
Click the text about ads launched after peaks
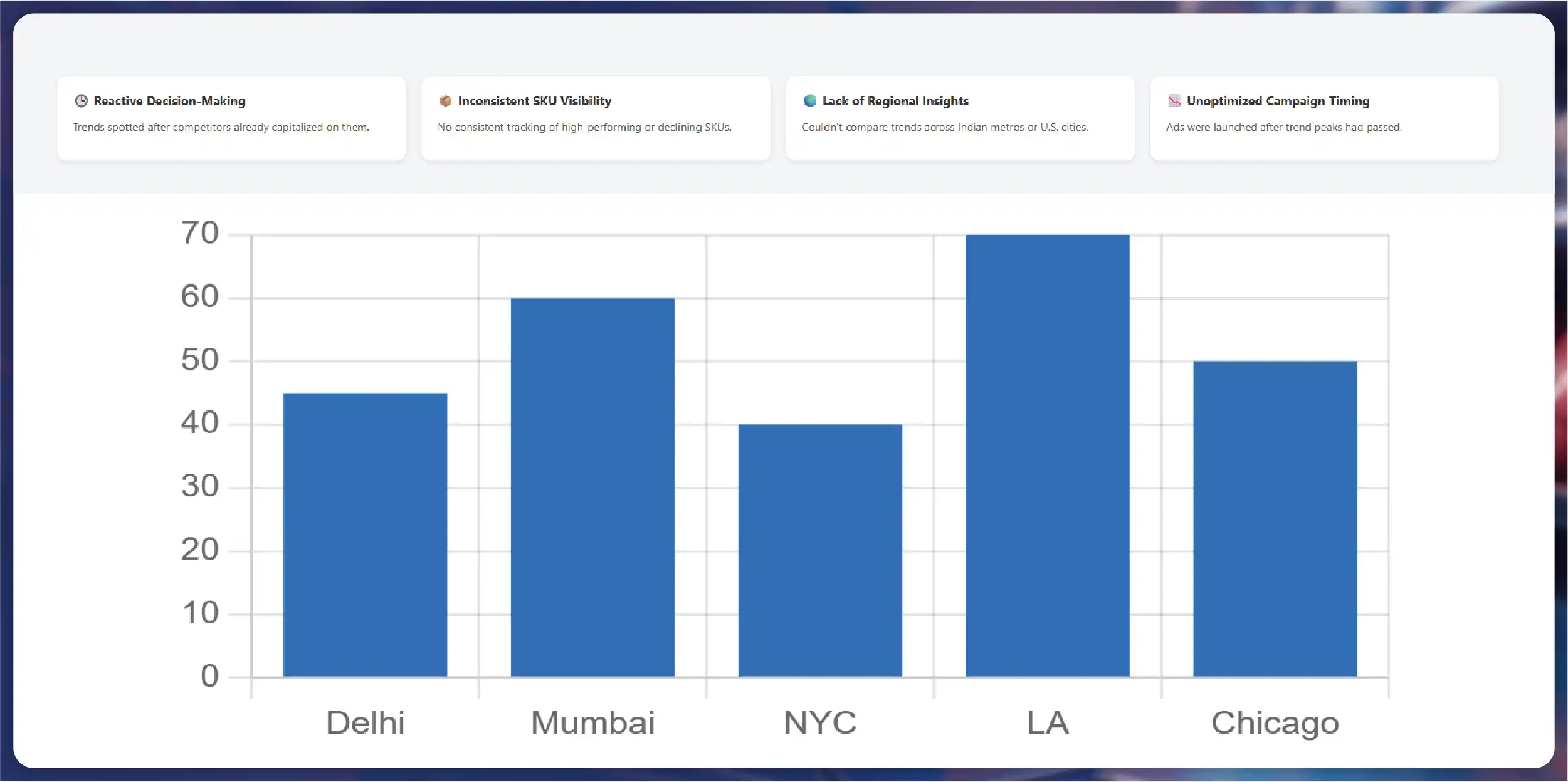(x=1283, y=127)
